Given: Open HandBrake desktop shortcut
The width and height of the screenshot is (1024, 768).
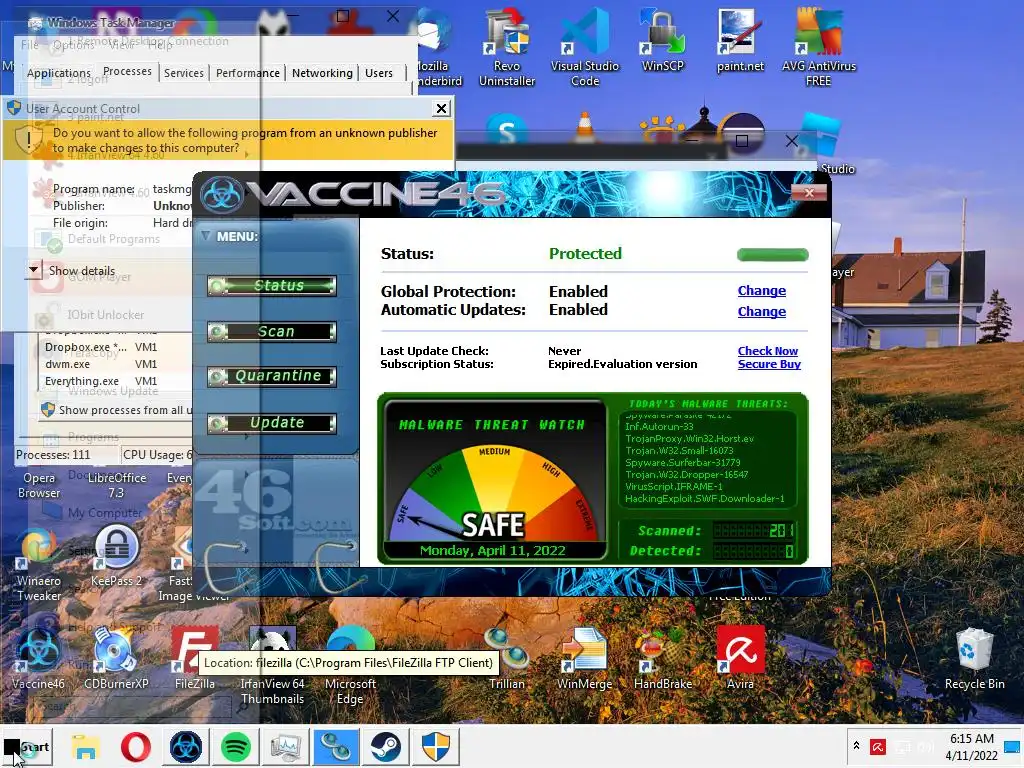Looking at the screenshot, I should [662, 656].
